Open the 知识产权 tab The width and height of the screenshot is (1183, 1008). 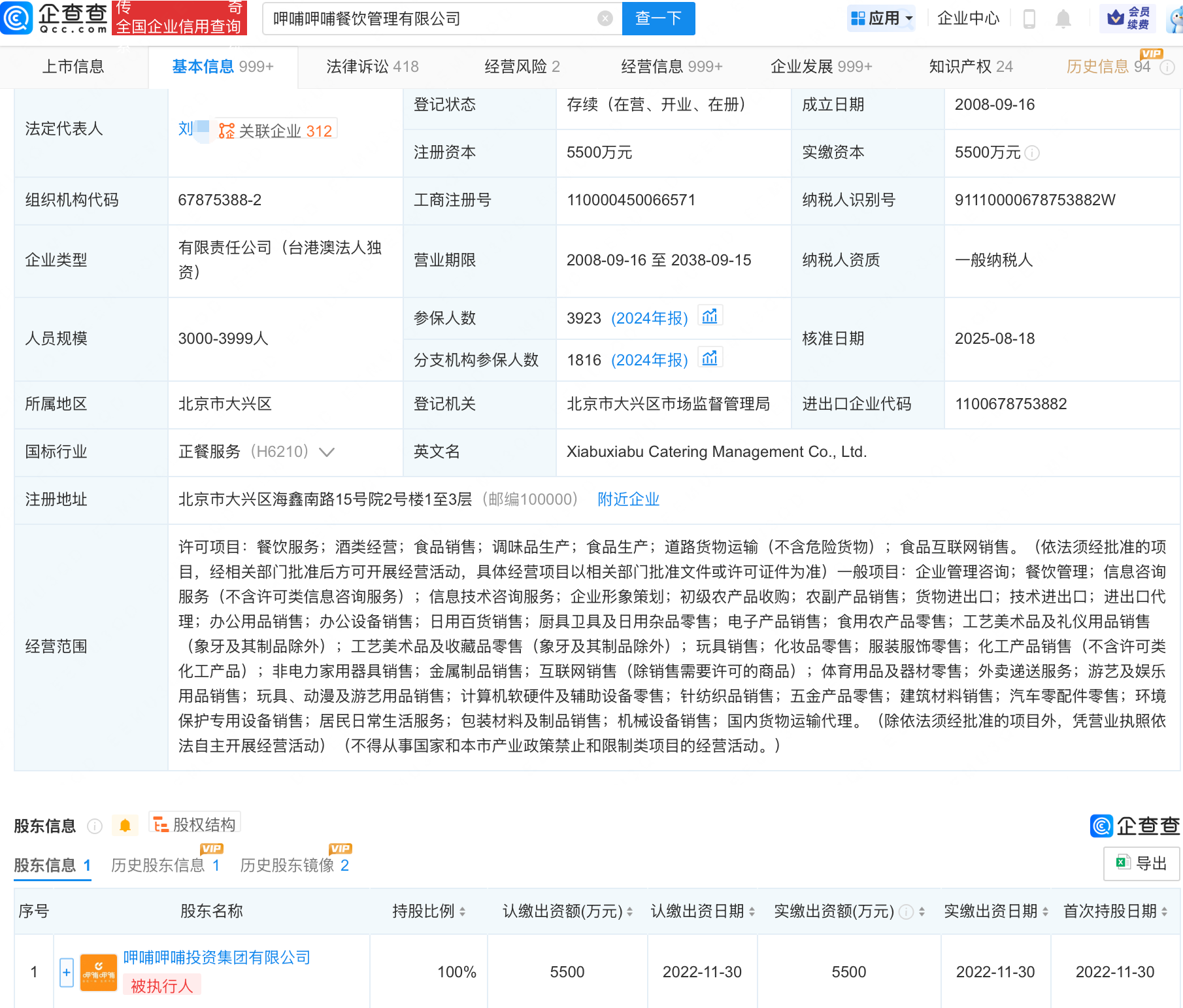(971, 67)
